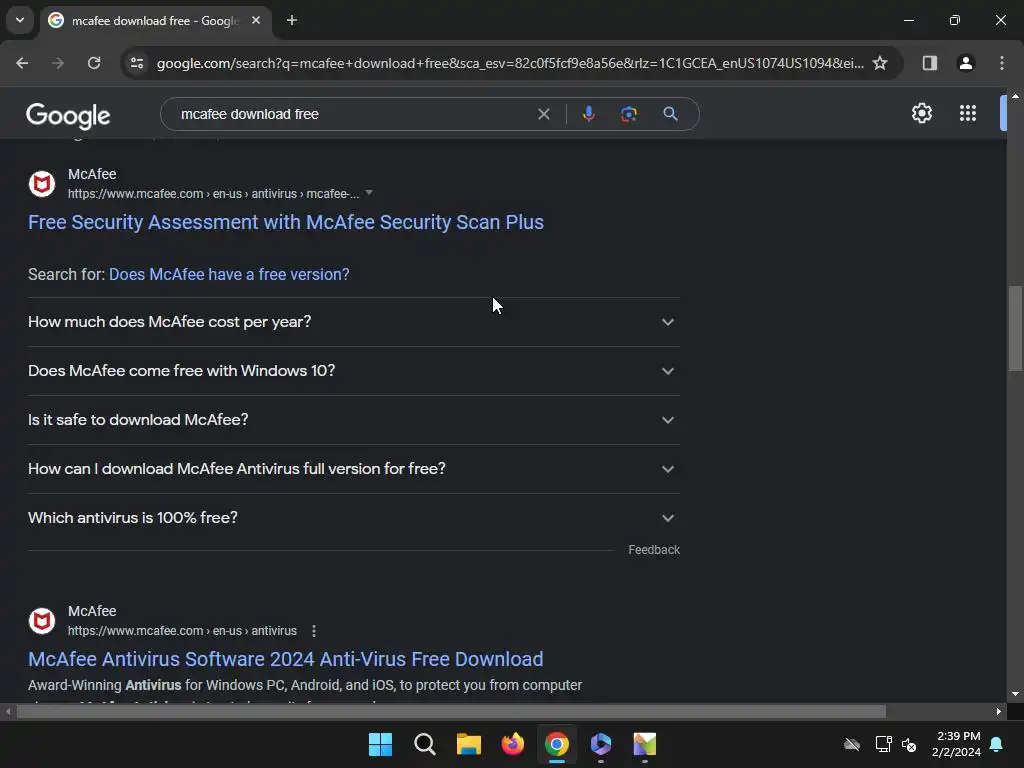Open the tab search dropdown arrow
1024x768 pixels.
pyautogui.click(x=20, y=20)
